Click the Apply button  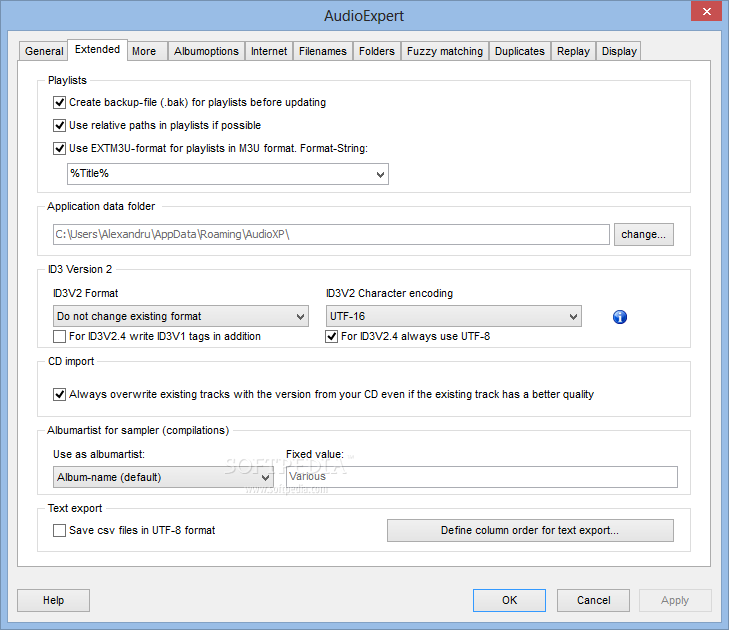pyautogui.click(x=675, y=600)
